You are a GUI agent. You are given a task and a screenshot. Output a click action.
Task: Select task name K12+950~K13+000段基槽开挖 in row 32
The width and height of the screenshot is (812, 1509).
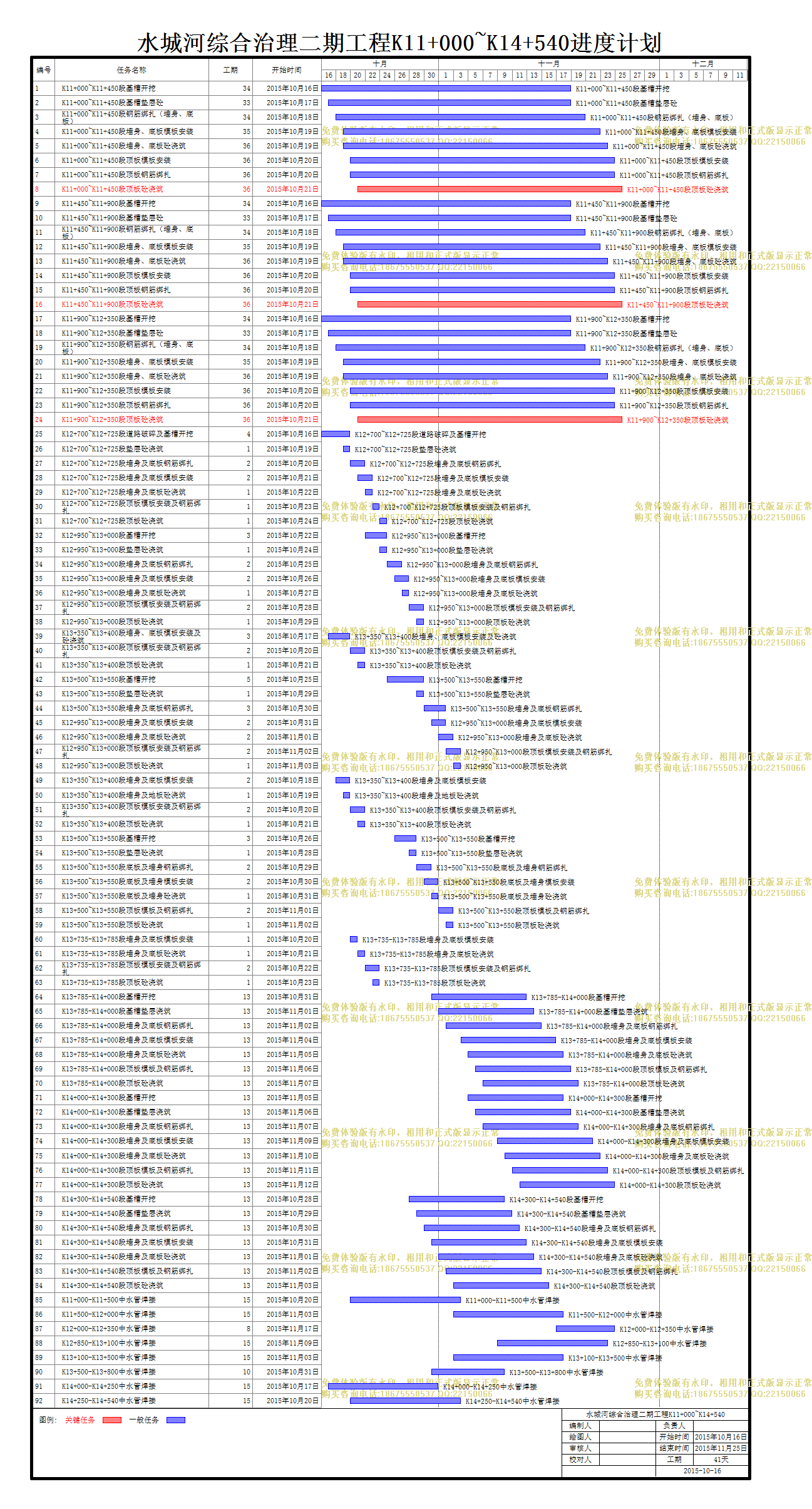point(109,535)
